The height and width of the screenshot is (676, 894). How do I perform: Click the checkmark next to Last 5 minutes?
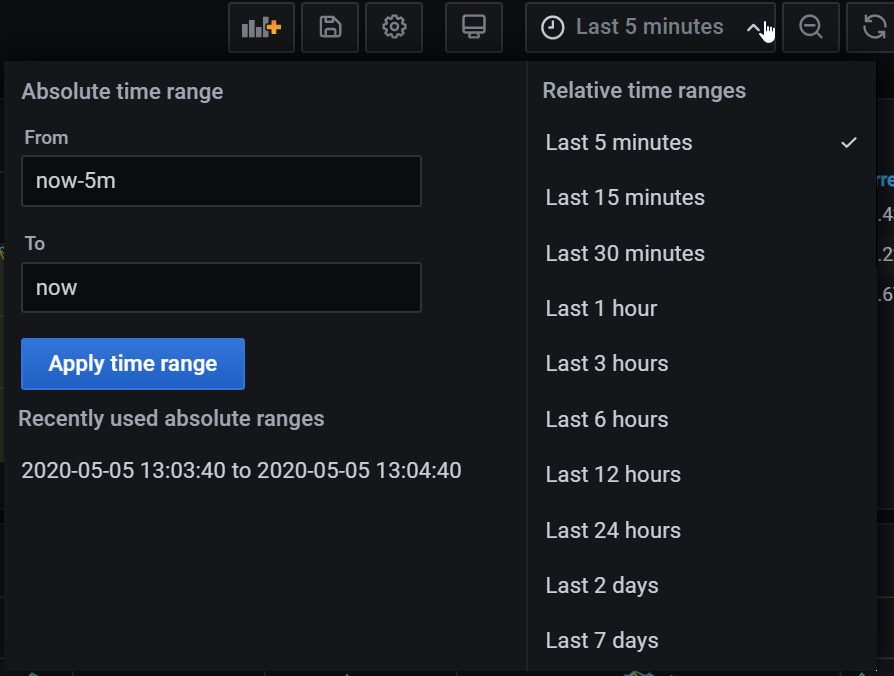[x=849, y=142]
